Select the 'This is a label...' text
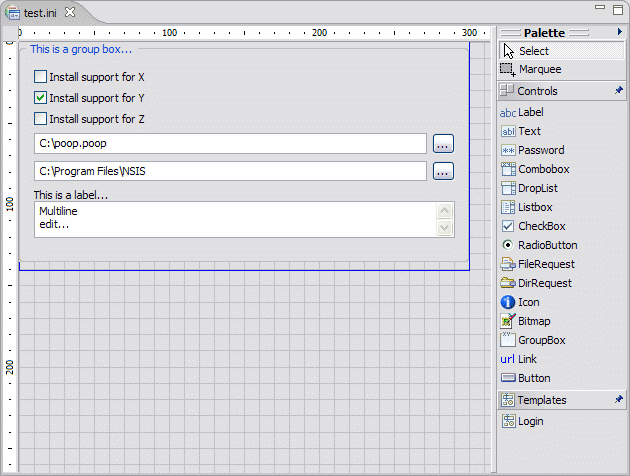 click(71, 195)
